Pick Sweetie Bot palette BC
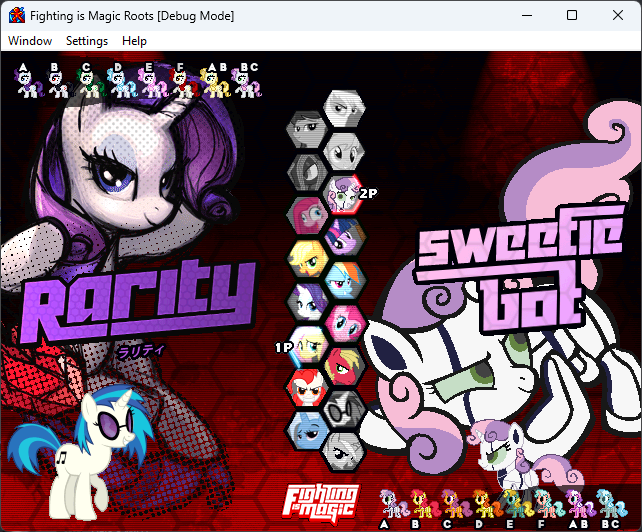This screenshot has height=532, width=642. click(x=612, y=508)
